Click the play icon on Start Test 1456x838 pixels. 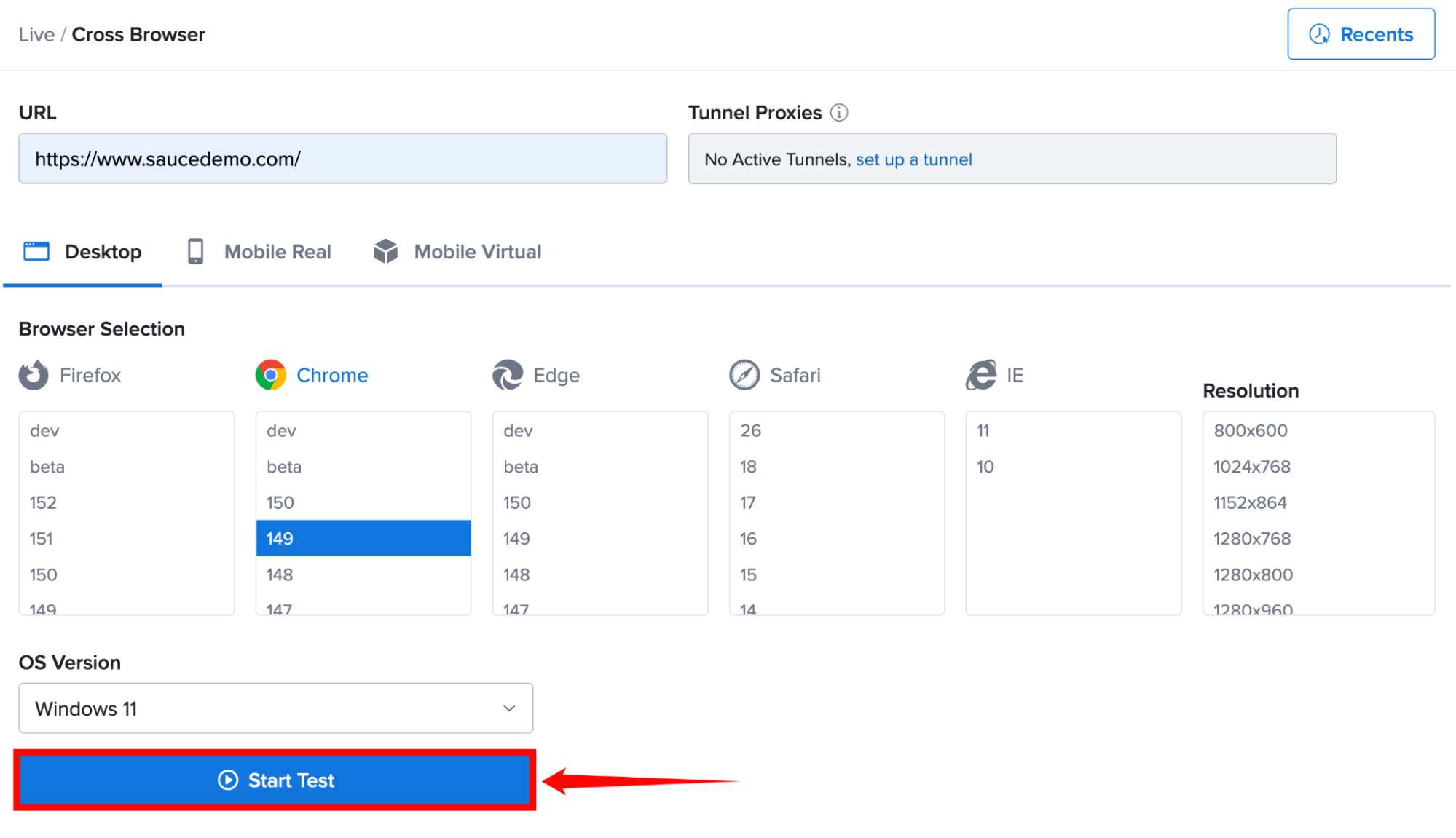coord(228,780)
